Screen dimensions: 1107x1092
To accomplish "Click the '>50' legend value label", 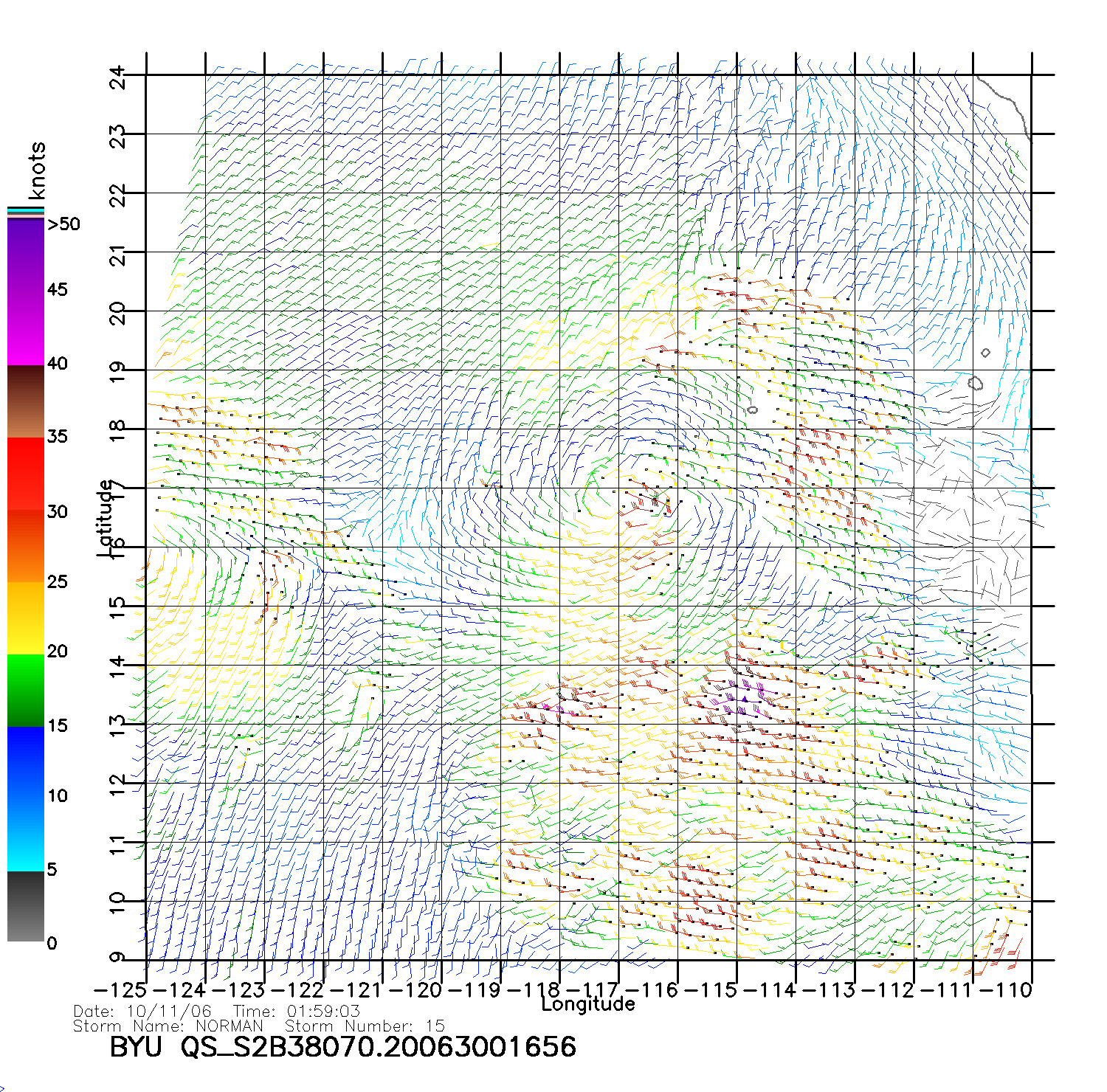I will tap(63, 224).
